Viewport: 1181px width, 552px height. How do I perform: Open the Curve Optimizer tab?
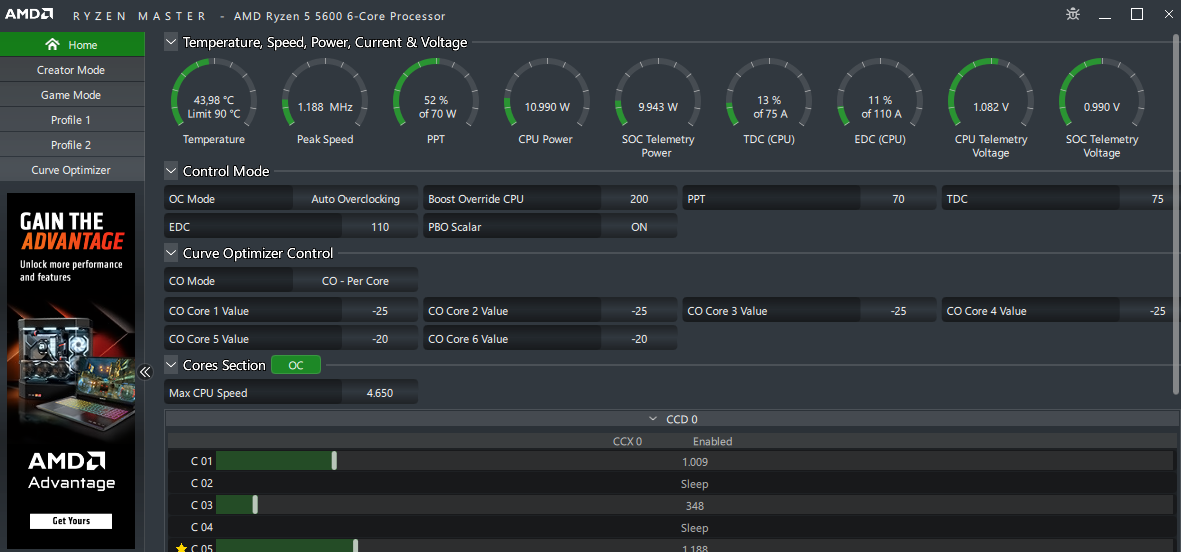click(72, 169)
